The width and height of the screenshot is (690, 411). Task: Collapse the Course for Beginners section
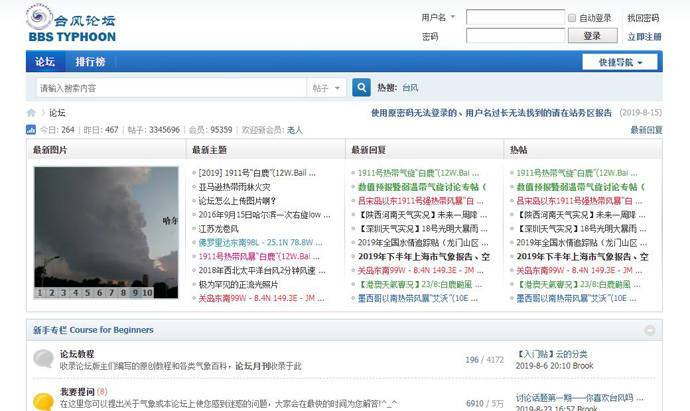point(650,330)
